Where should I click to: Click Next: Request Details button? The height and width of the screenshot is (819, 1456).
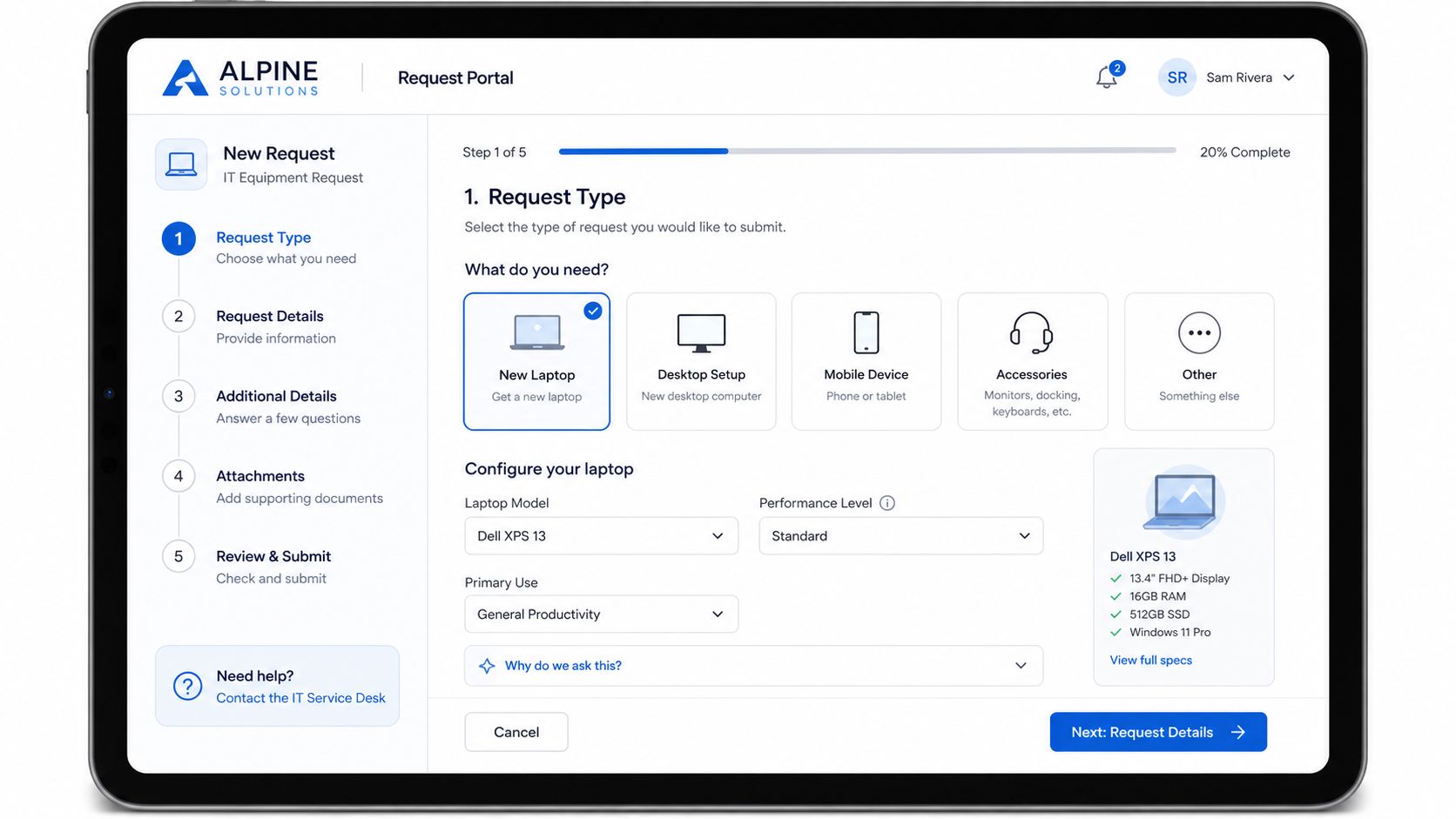(x=1158, y=732)
